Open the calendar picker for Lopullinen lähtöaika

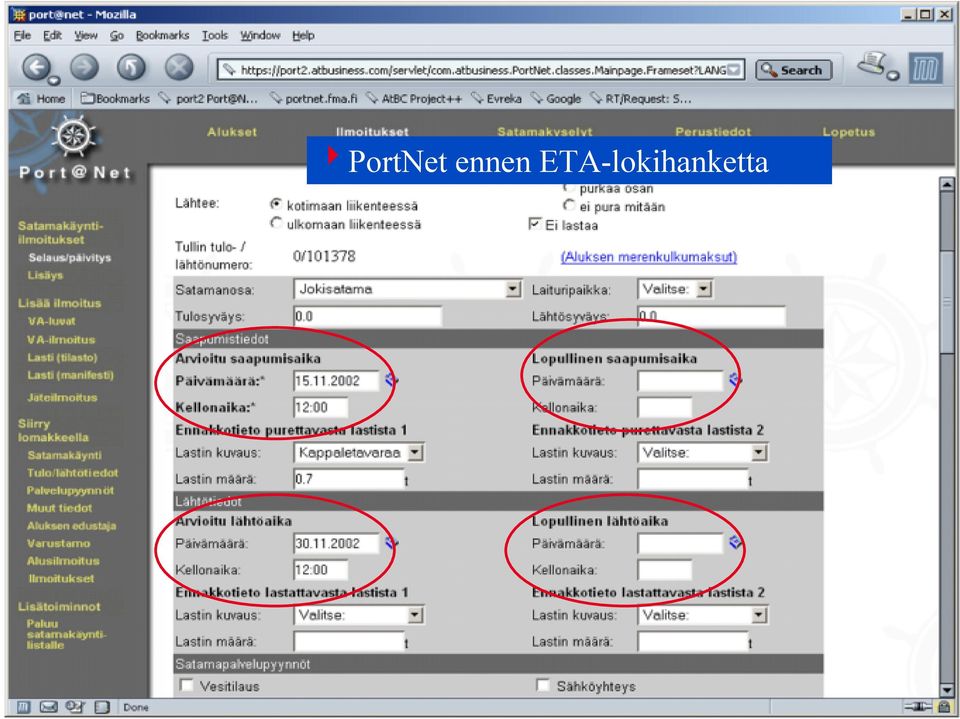(x=736, y=543)
